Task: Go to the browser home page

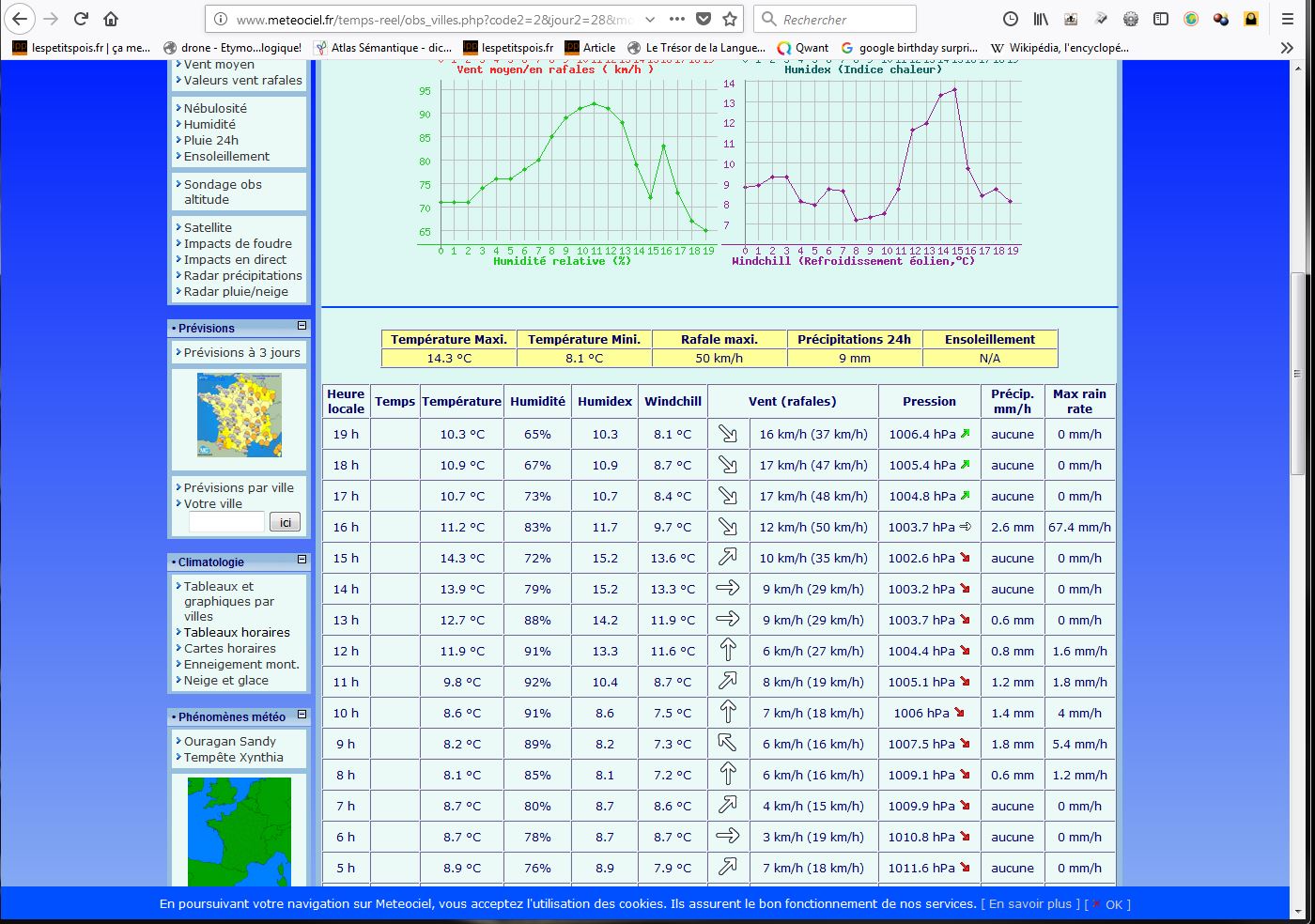Action: click(111, 19)
